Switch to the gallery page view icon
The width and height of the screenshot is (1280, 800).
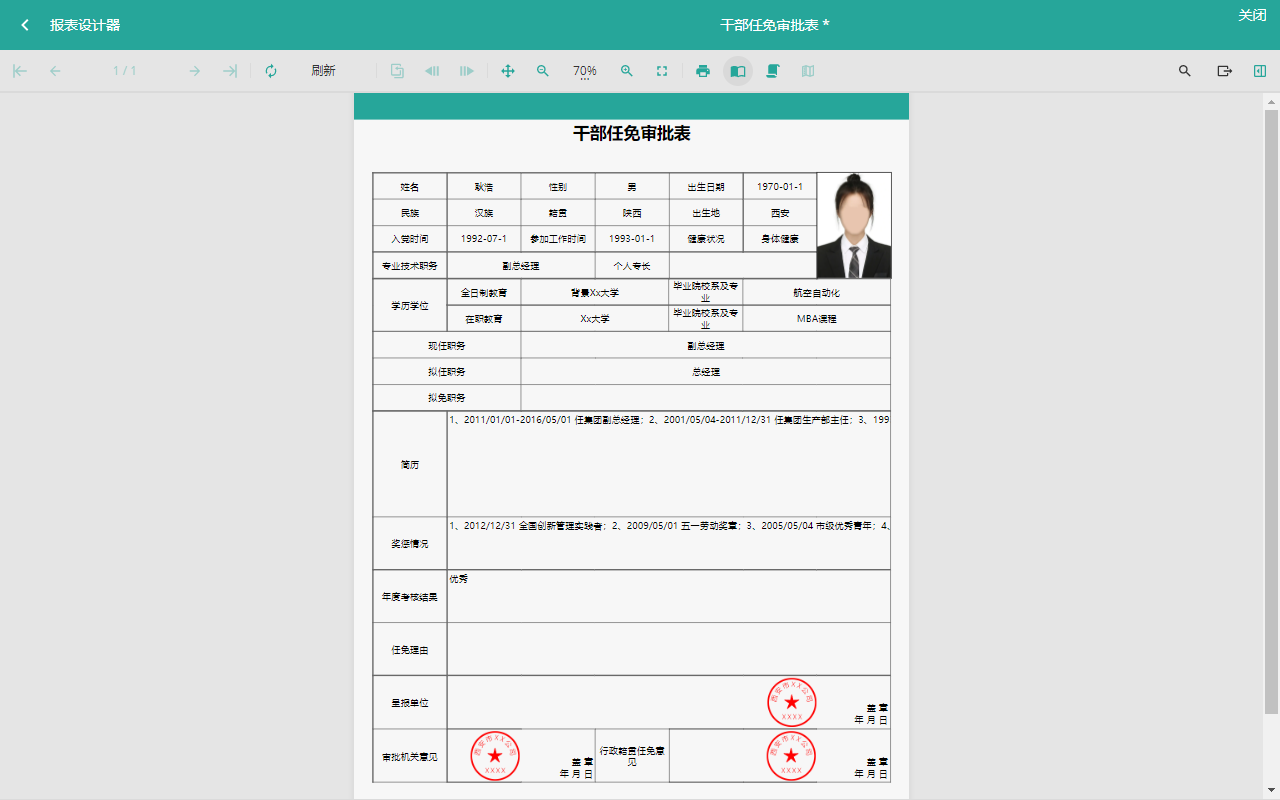click(x=808, y=71)
